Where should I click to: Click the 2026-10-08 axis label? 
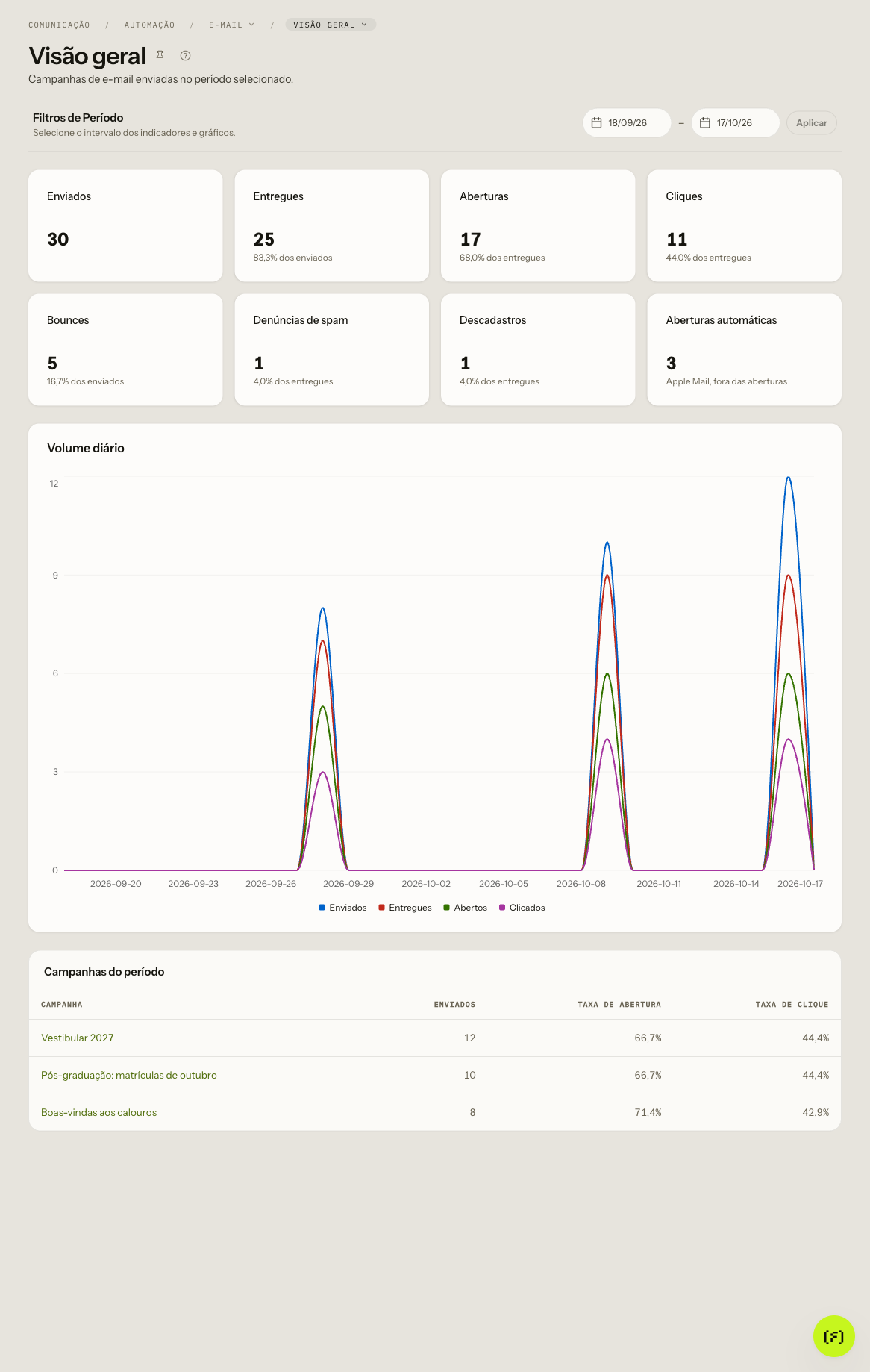[581, 884]
